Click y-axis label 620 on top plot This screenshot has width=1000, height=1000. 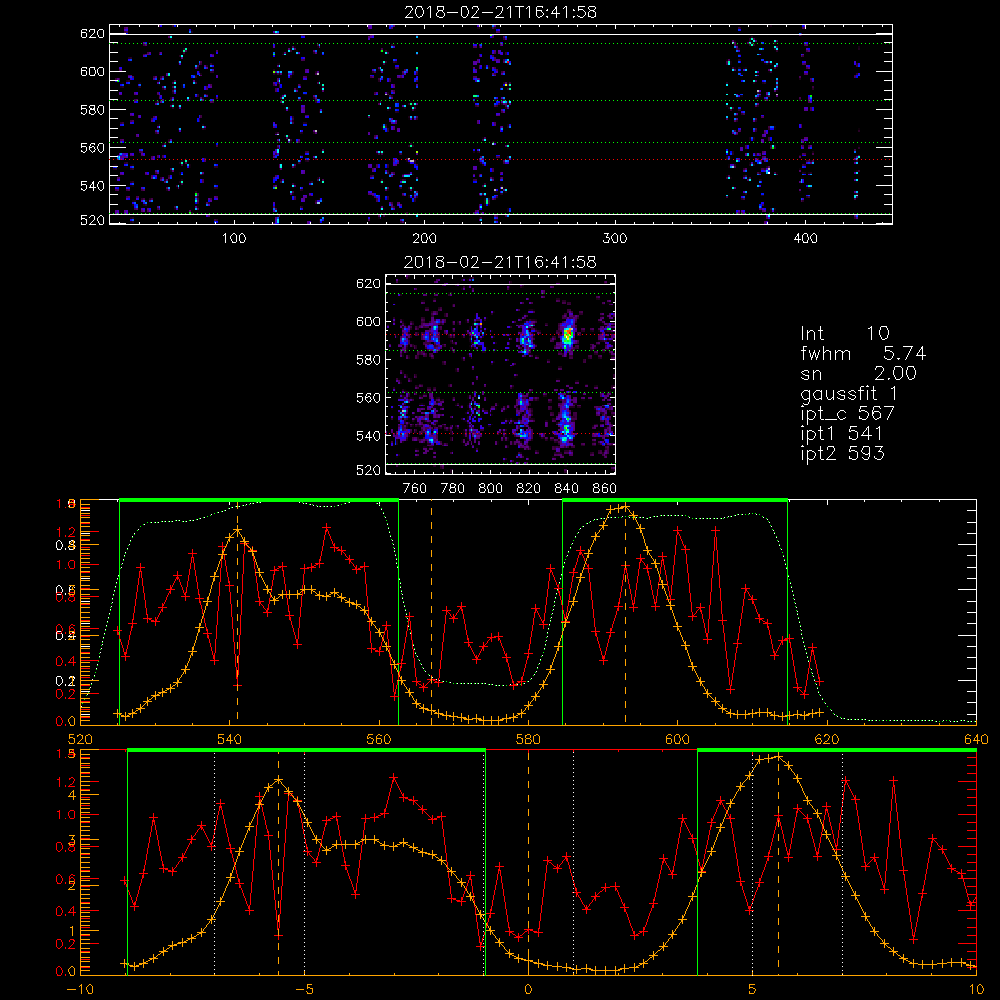point(92,34)
